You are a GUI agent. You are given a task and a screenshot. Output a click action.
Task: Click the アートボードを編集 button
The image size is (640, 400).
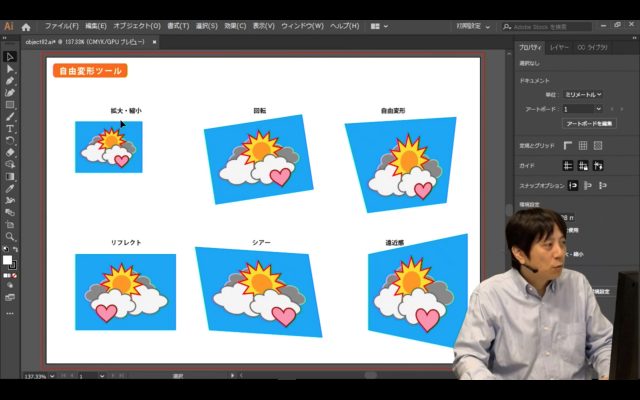pos(589,124)
